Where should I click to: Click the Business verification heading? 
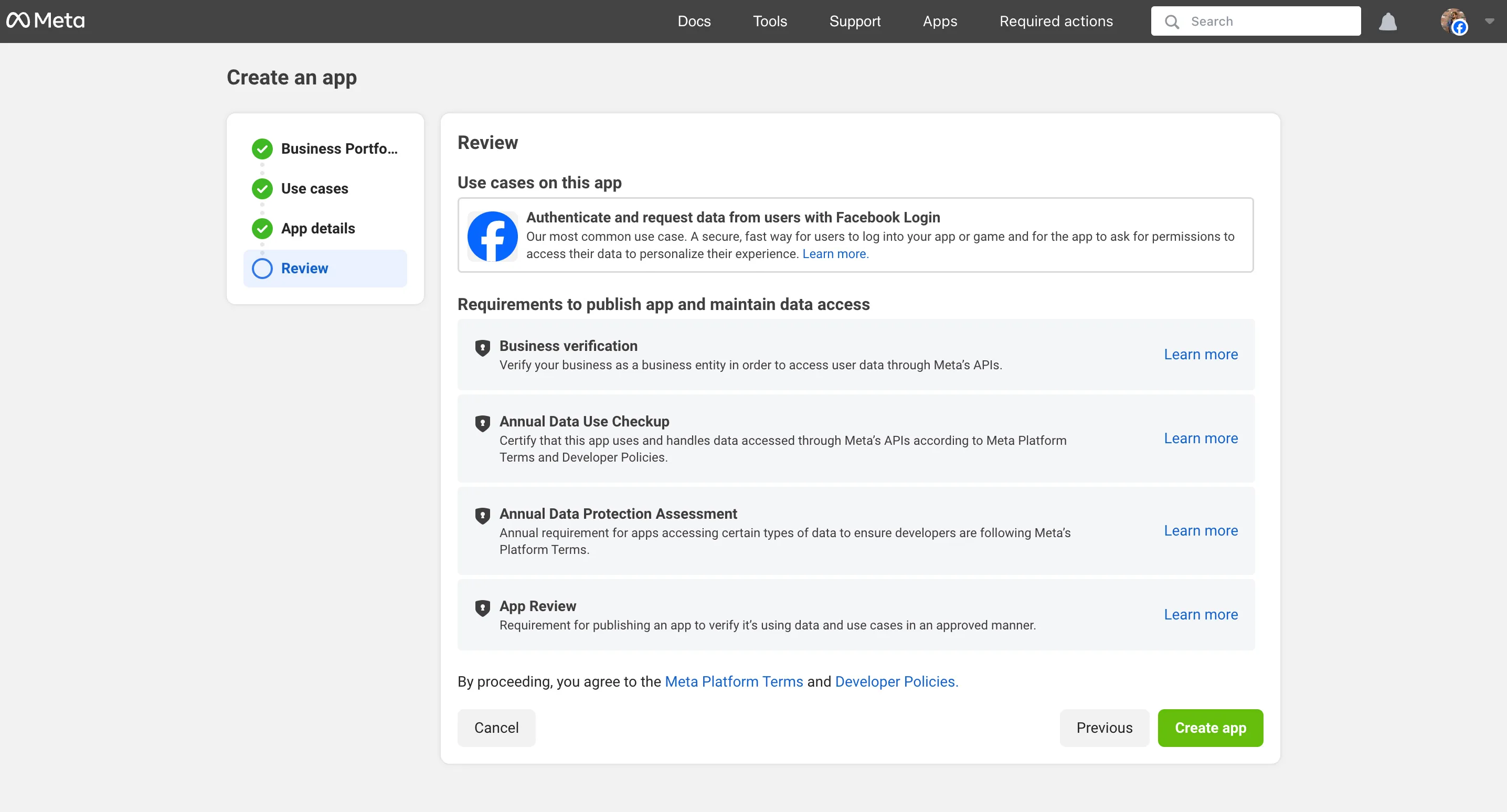pos(569,346)
